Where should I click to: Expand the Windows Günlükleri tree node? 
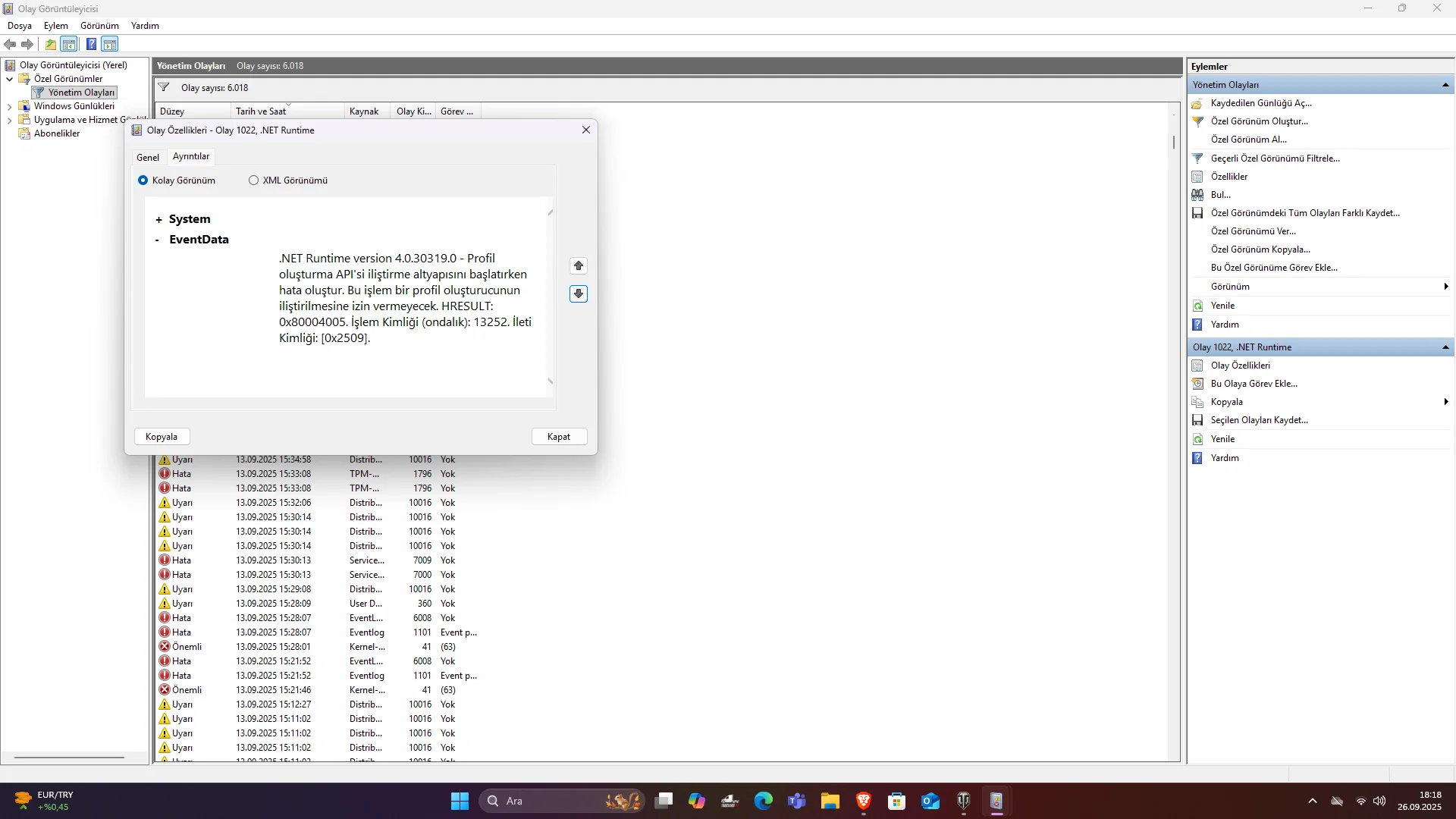tap(9, 107)
